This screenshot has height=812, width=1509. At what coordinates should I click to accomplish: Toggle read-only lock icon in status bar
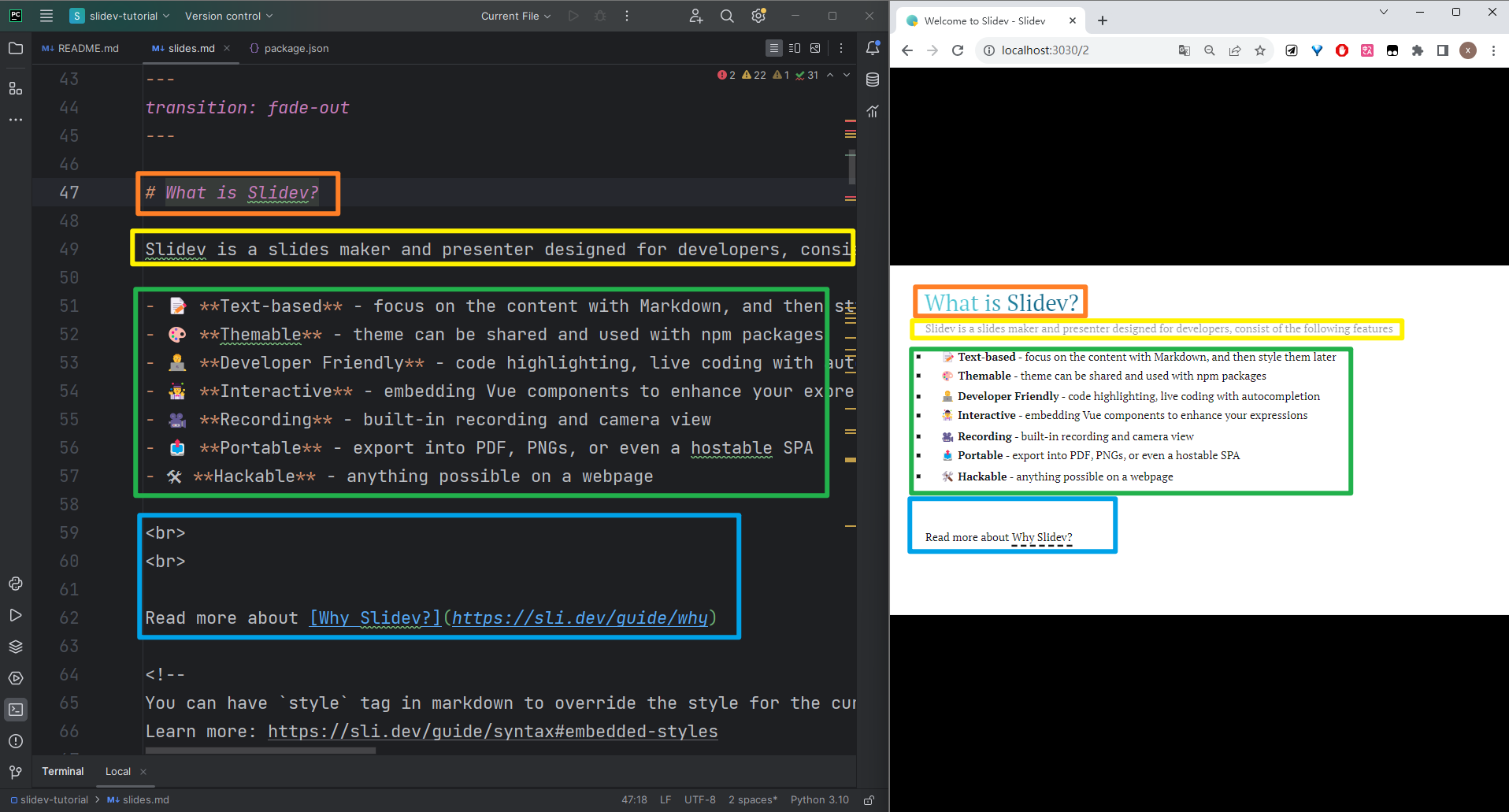point(869,800)
